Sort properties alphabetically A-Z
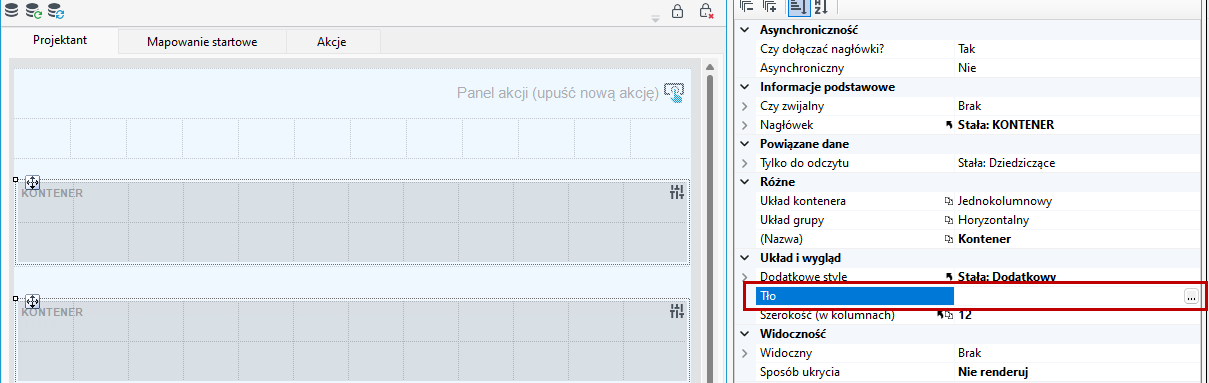The width and height of the screenshot is (1209, 383). pos(821,7)
